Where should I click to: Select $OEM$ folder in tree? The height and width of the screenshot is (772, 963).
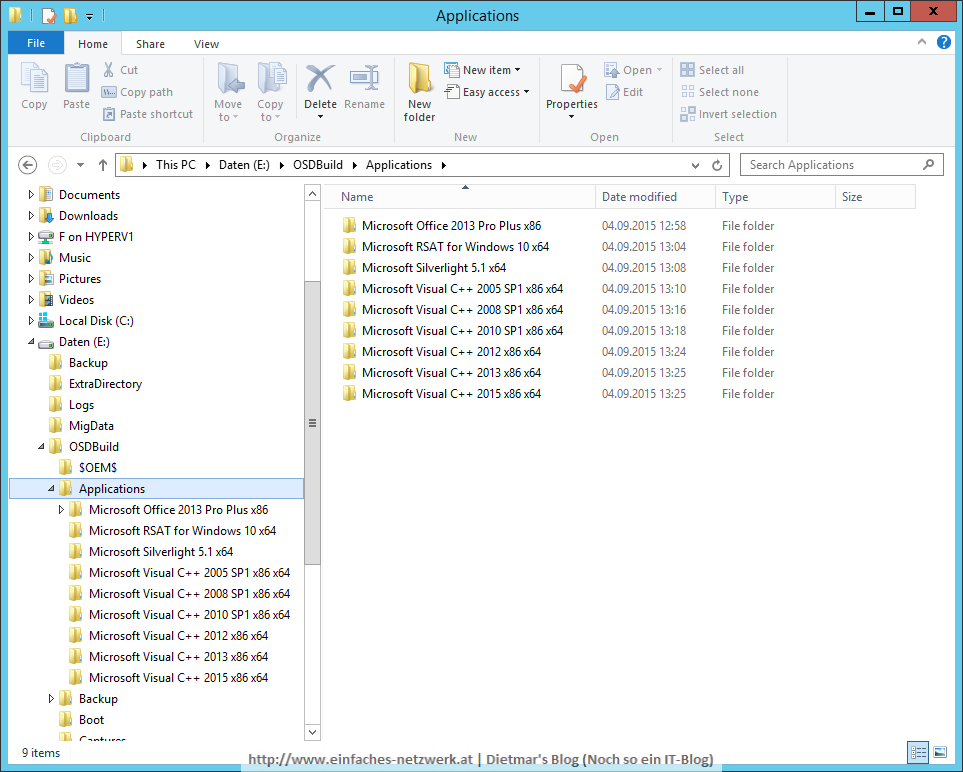(x=98, y=467)
